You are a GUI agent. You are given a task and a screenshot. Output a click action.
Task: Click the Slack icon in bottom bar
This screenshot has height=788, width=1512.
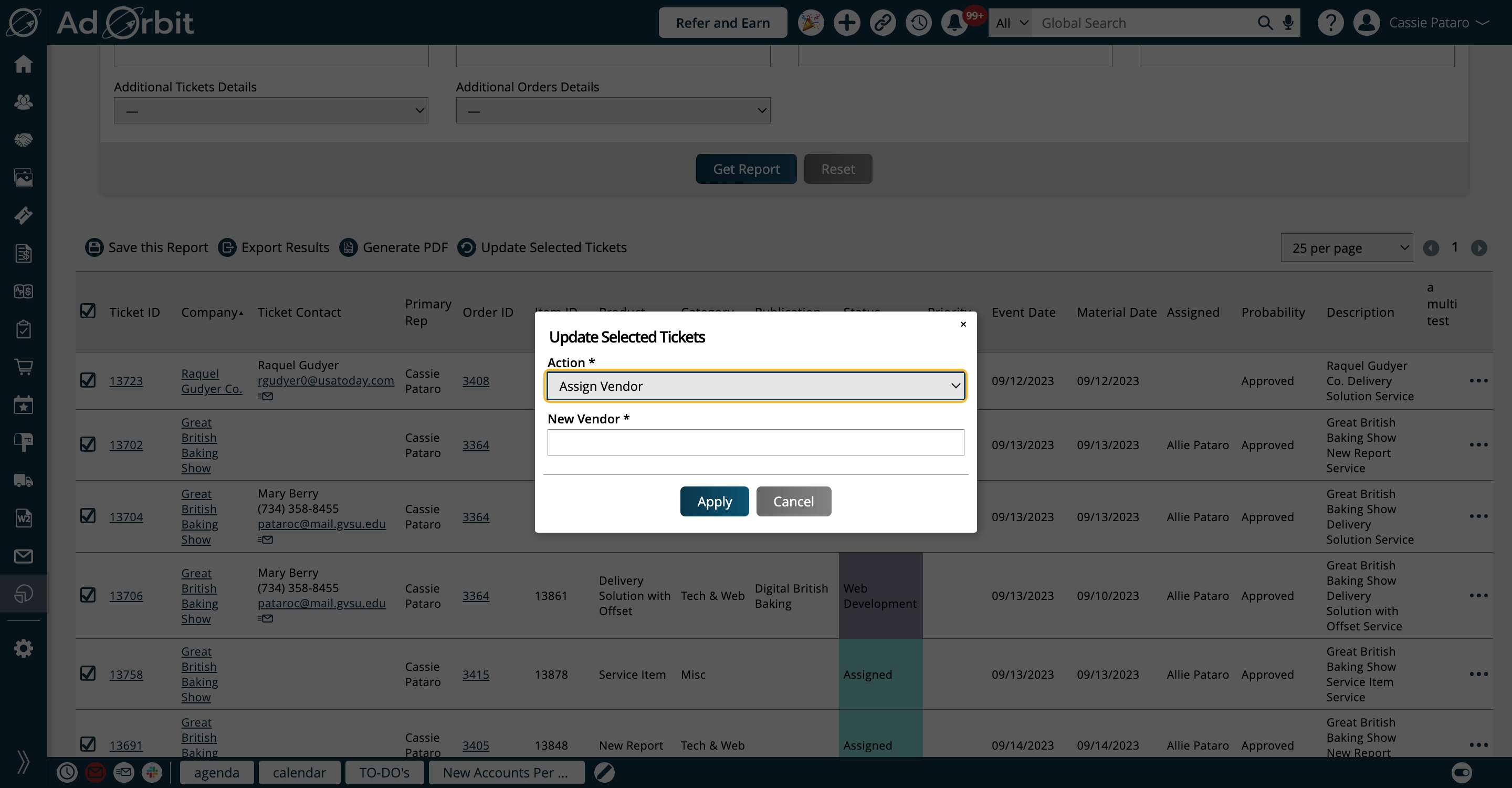tap(152, 773)
